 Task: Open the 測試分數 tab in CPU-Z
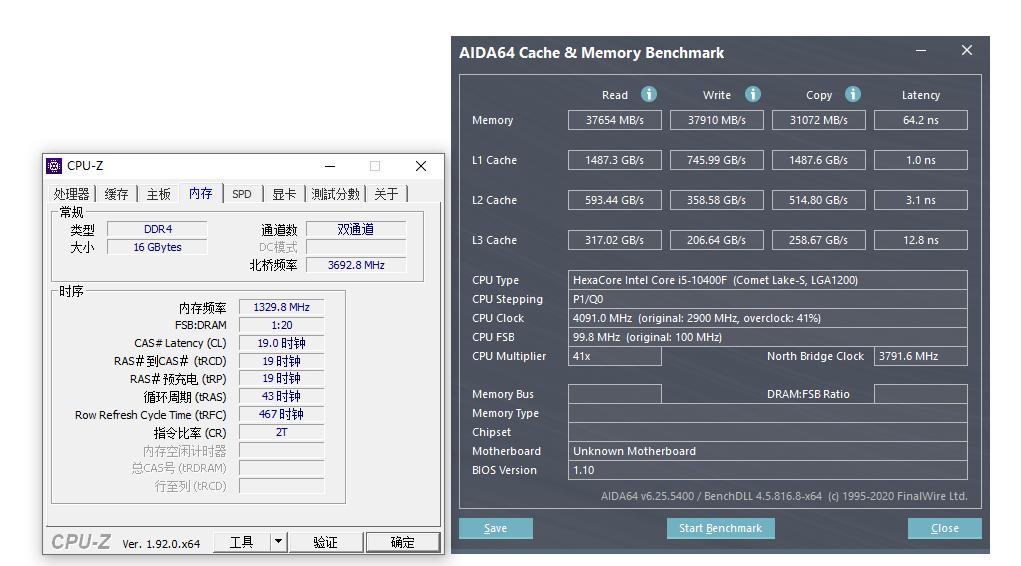335,194
